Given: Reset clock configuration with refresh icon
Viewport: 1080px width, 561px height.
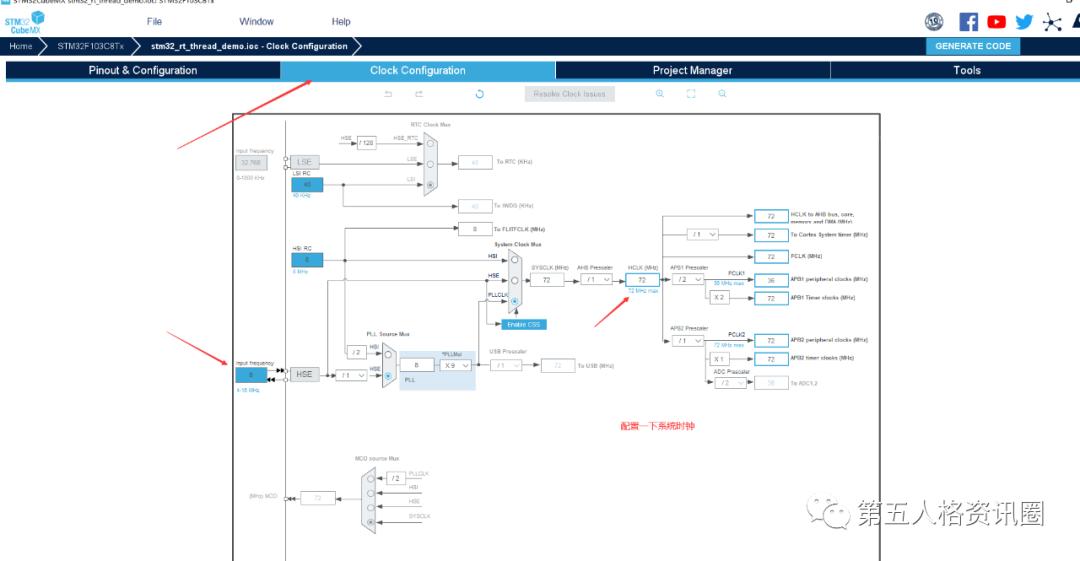Looking at the screenshot, I should pyautogui.click(x=479, y=94).
